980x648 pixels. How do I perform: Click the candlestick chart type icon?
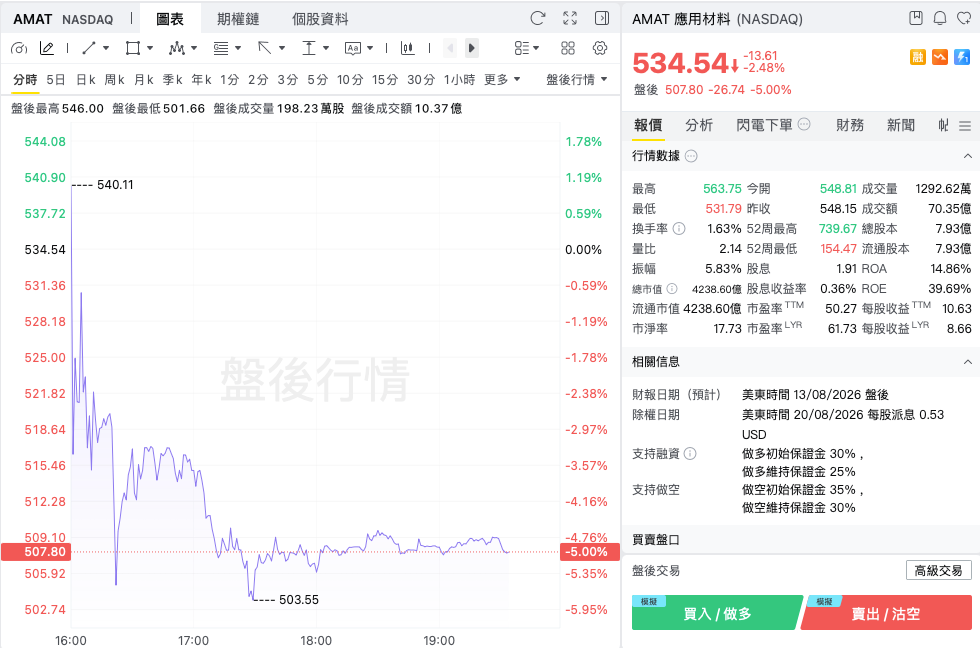408,48
